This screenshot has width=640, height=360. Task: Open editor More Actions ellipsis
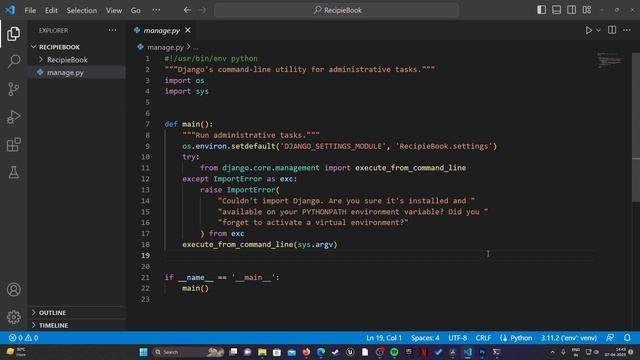point(627,30)
